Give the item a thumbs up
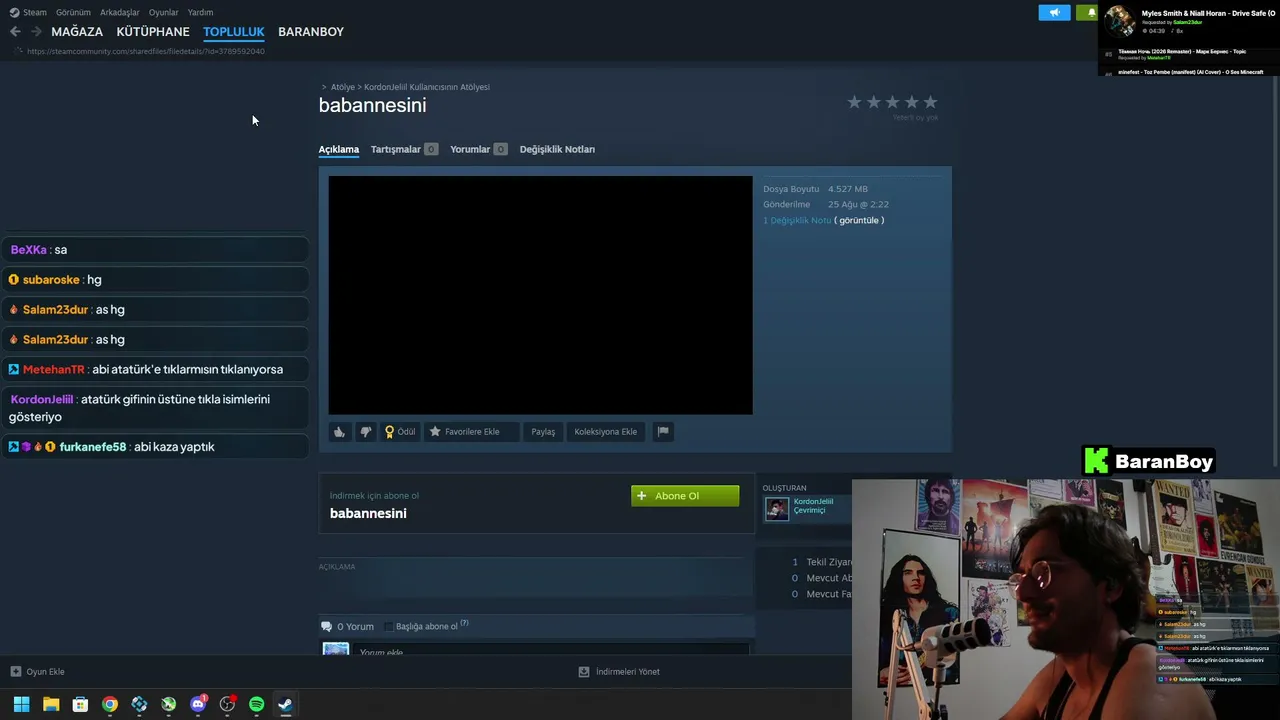This screenshot has width=1280, height=720. pyautogui.click(x=340, y=432)
